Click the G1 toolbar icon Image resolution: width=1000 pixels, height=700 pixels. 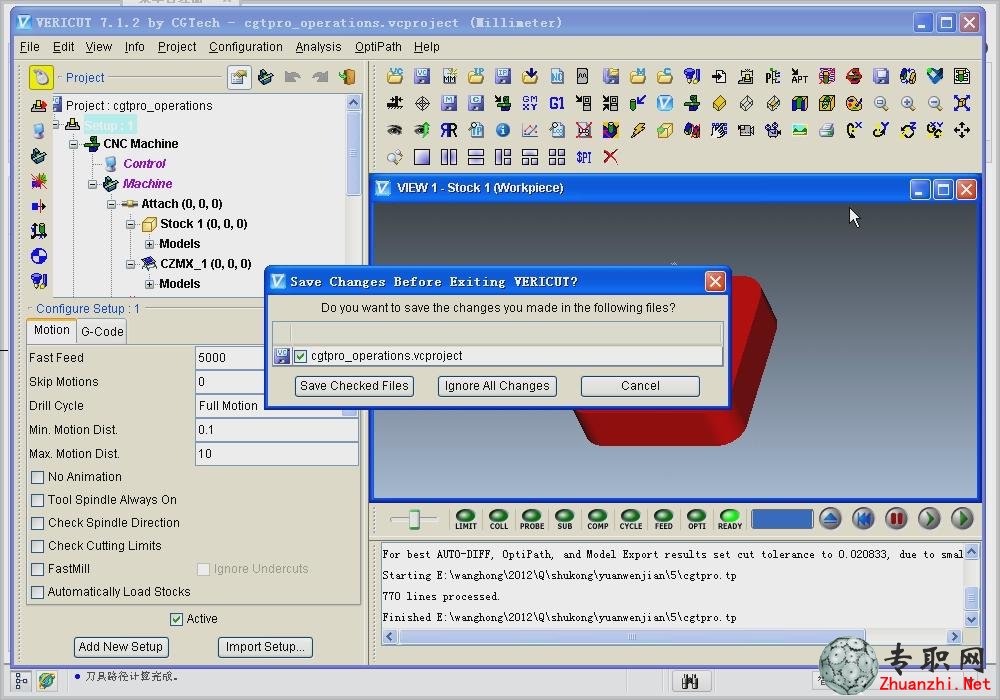557,103
